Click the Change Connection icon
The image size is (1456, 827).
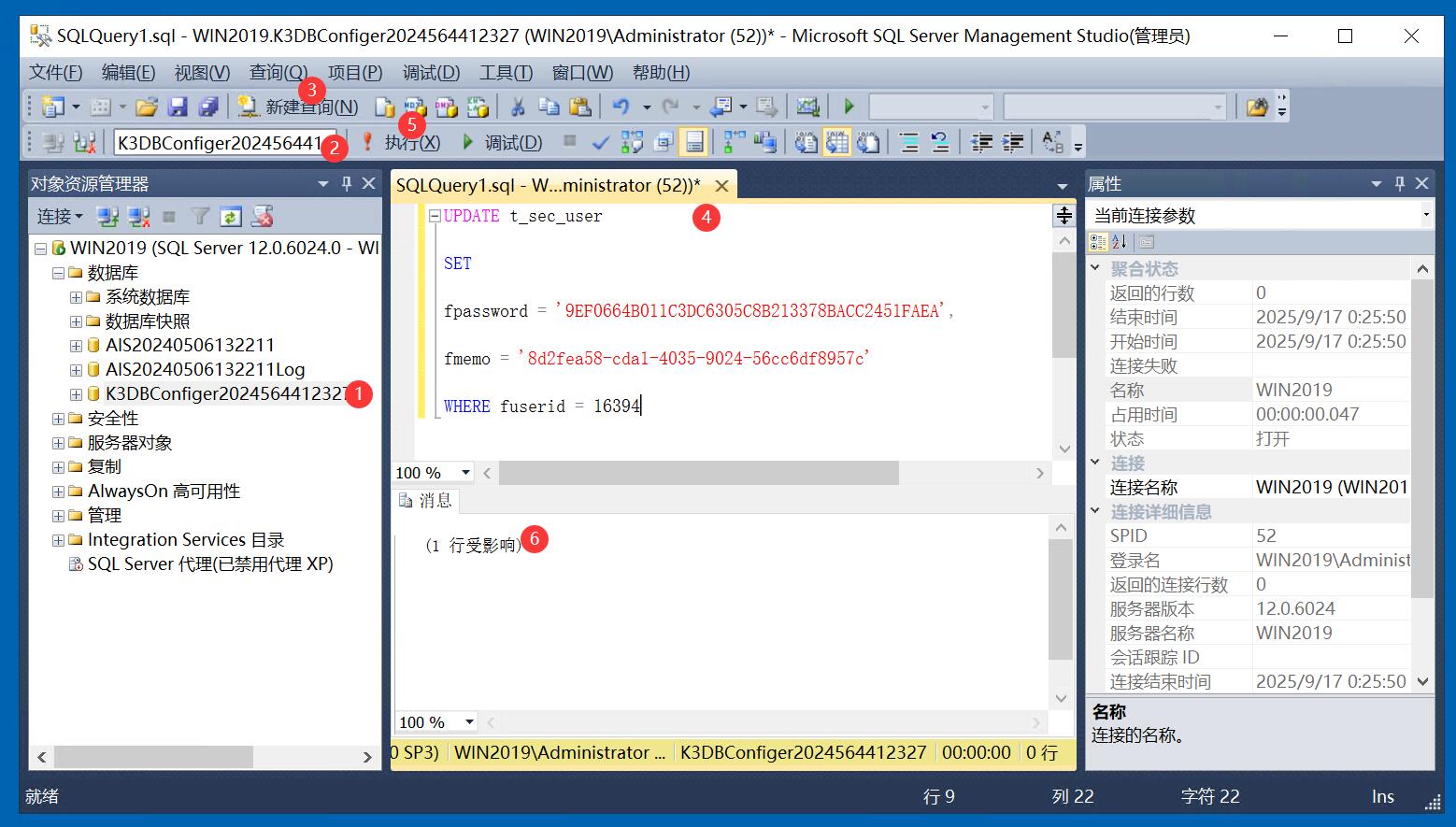click(x=84, y=142)
